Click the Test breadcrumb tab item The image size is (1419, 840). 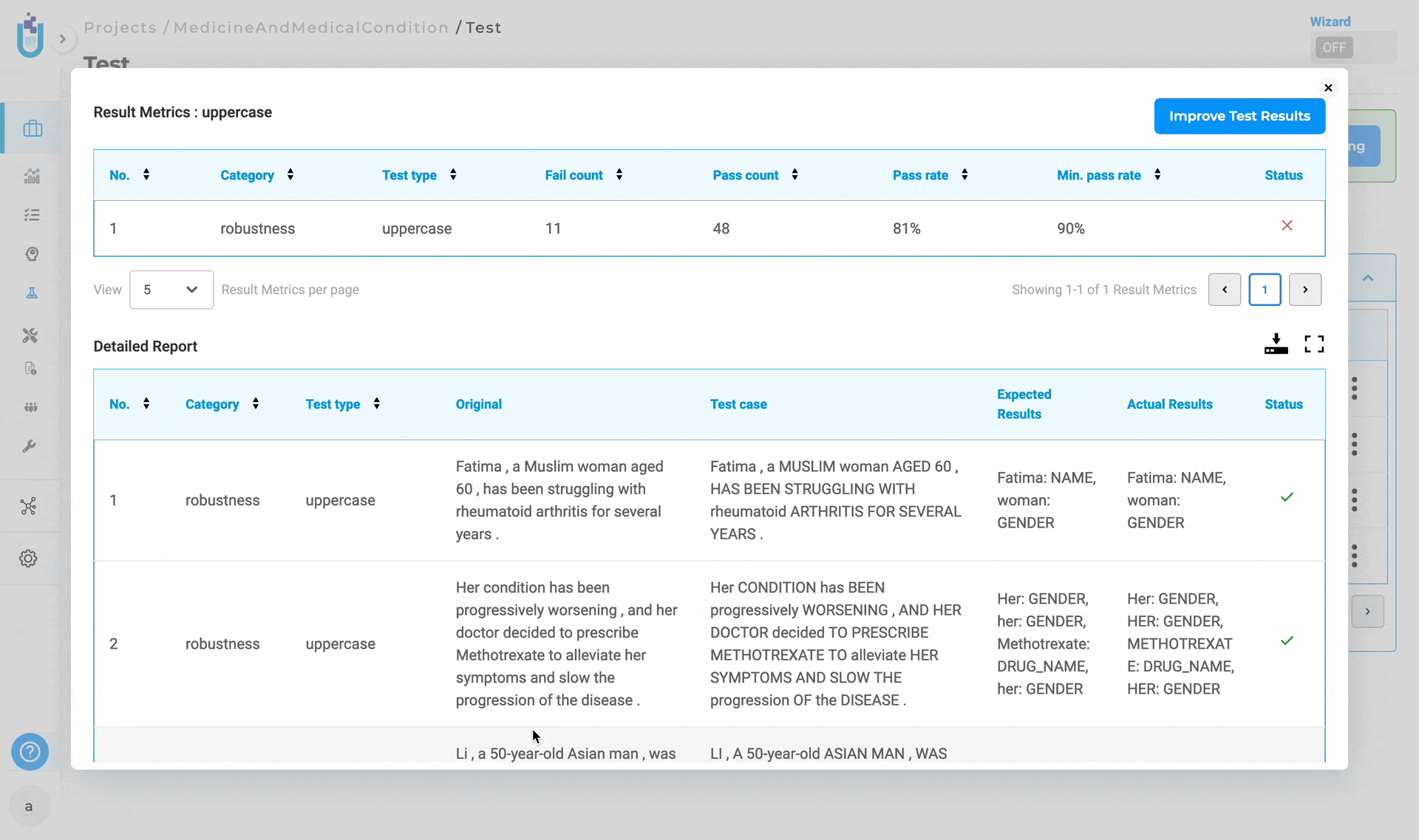point(485,27)
